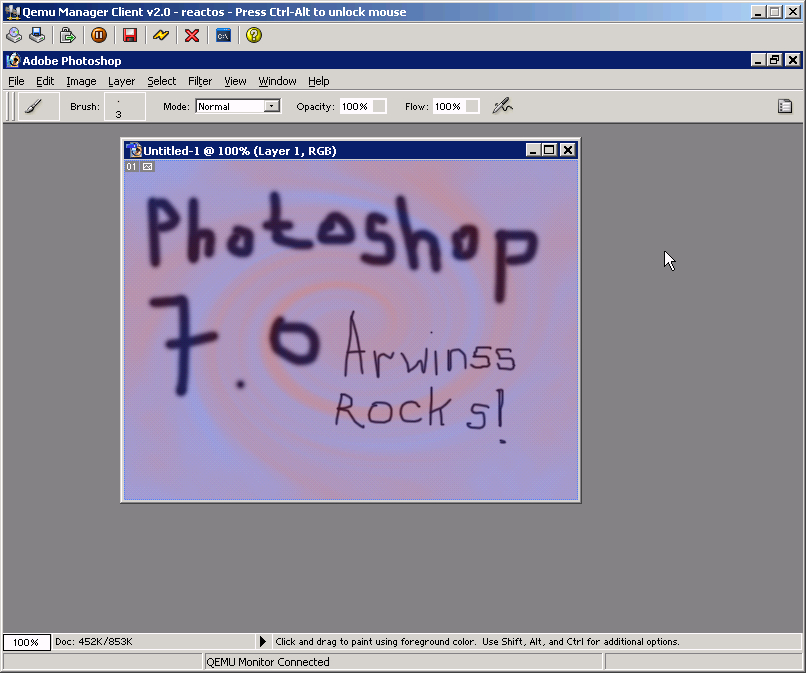Image resolution: width=806 pixels, height=673 pixels.
Task: Maximize the Untitled-1 document window
Action: 549,150
